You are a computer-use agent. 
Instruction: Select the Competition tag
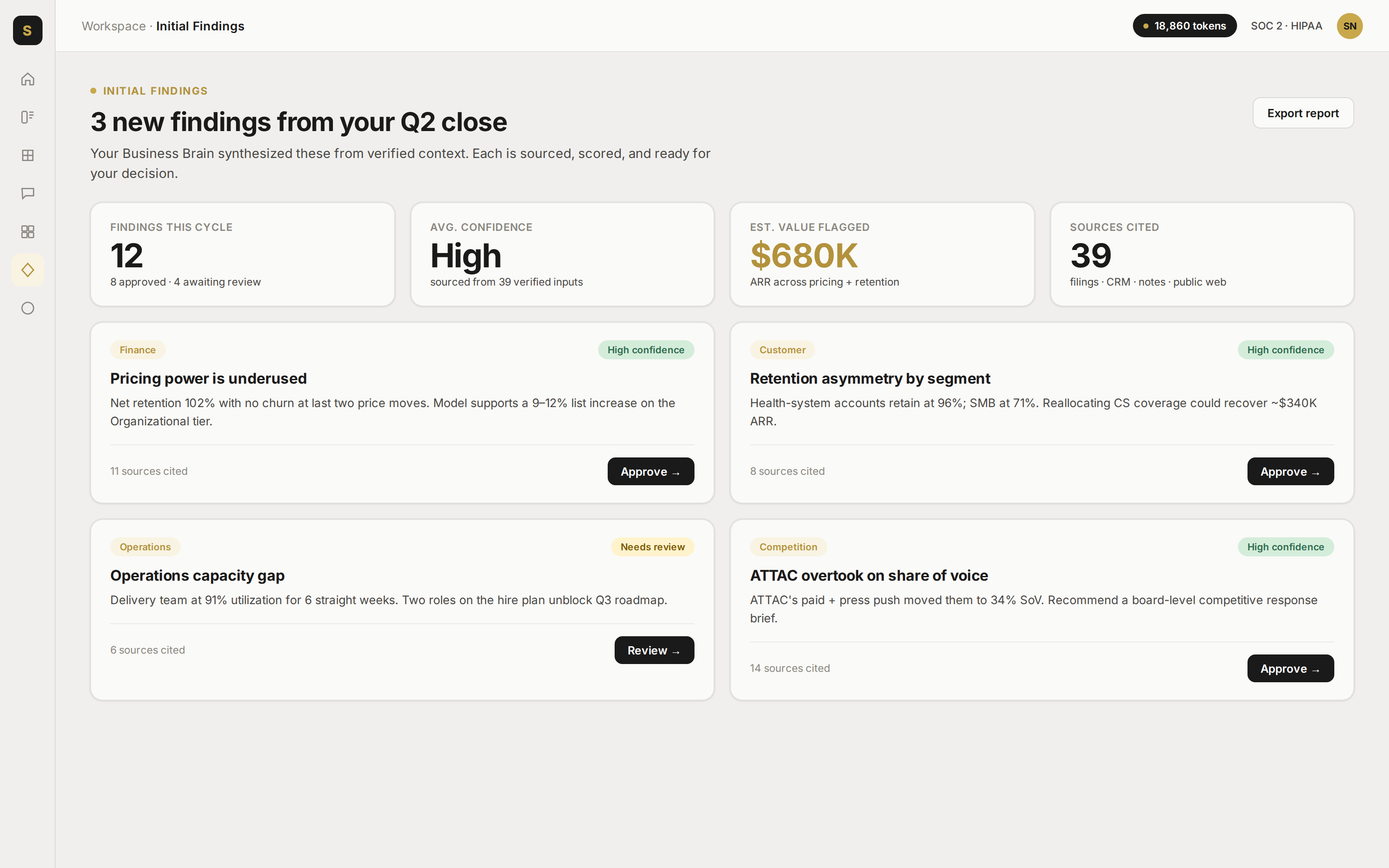click(x=788, y=547)
